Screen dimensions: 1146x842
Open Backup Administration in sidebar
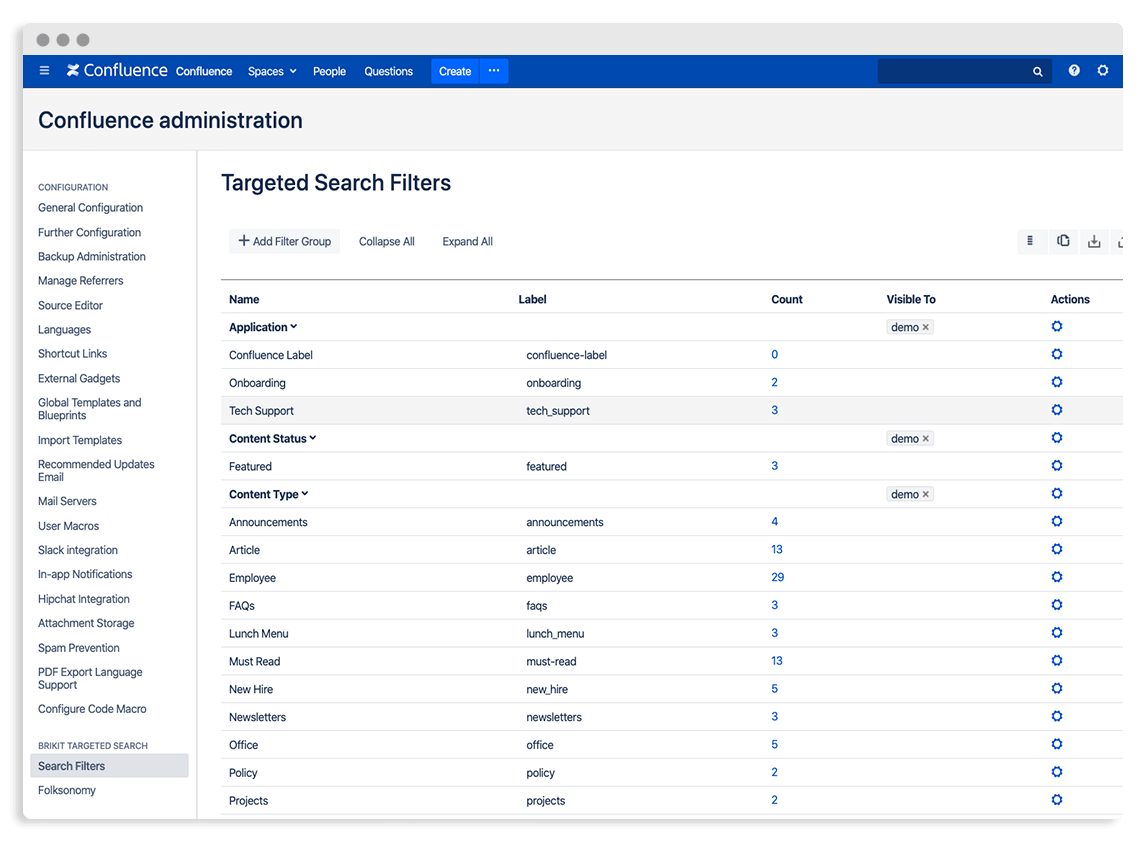[x=91, y=257]
